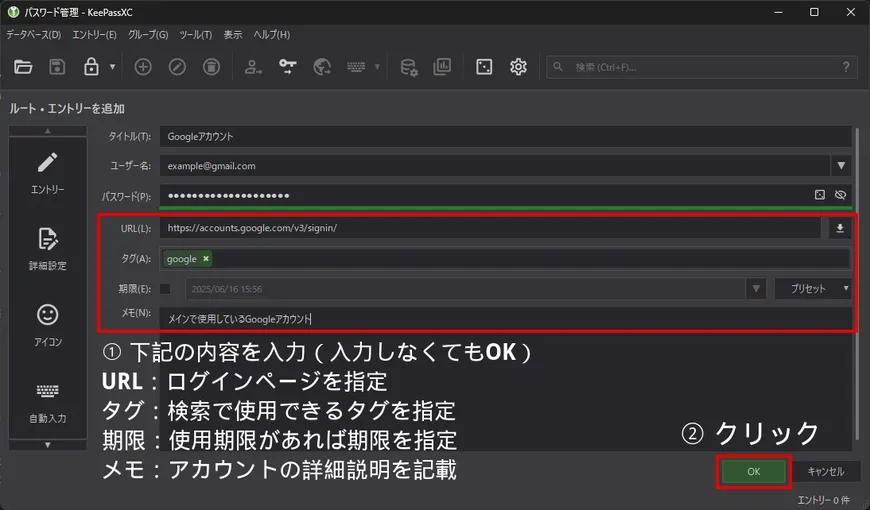Select the アイコン sidebar section
Screen dimensions: 870x510
tap(48, 326)
